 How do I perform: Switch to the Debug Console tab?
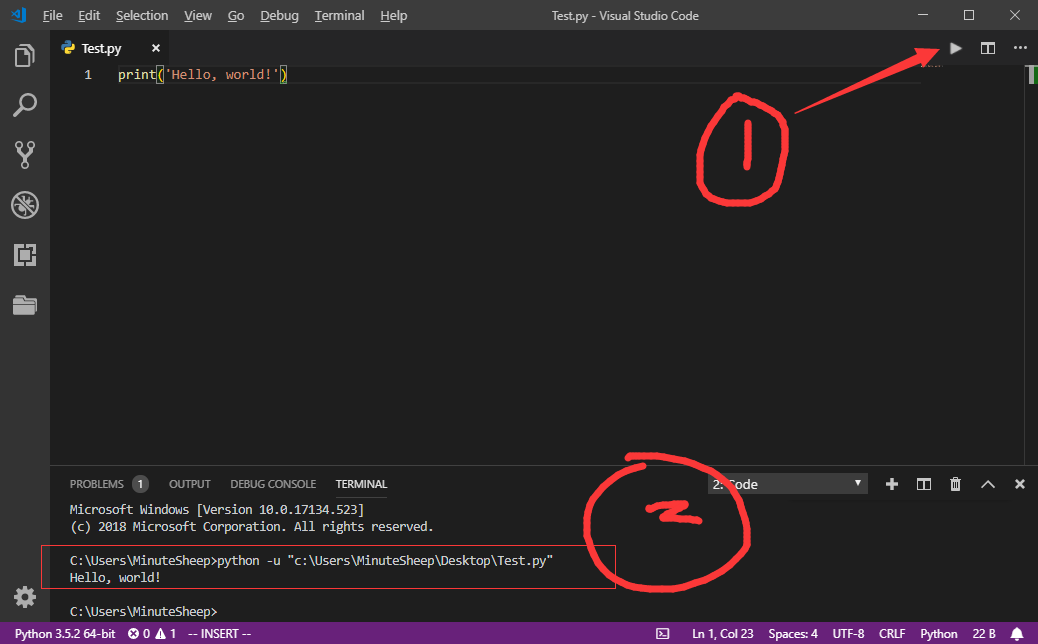(x=273, y=484)
